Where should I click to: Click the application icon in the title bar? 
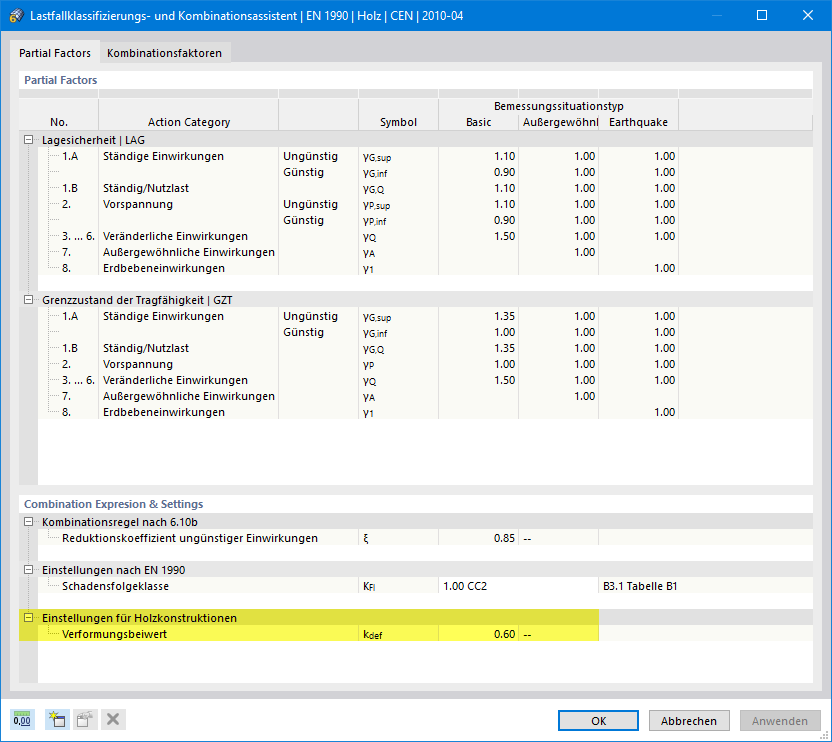16,15
